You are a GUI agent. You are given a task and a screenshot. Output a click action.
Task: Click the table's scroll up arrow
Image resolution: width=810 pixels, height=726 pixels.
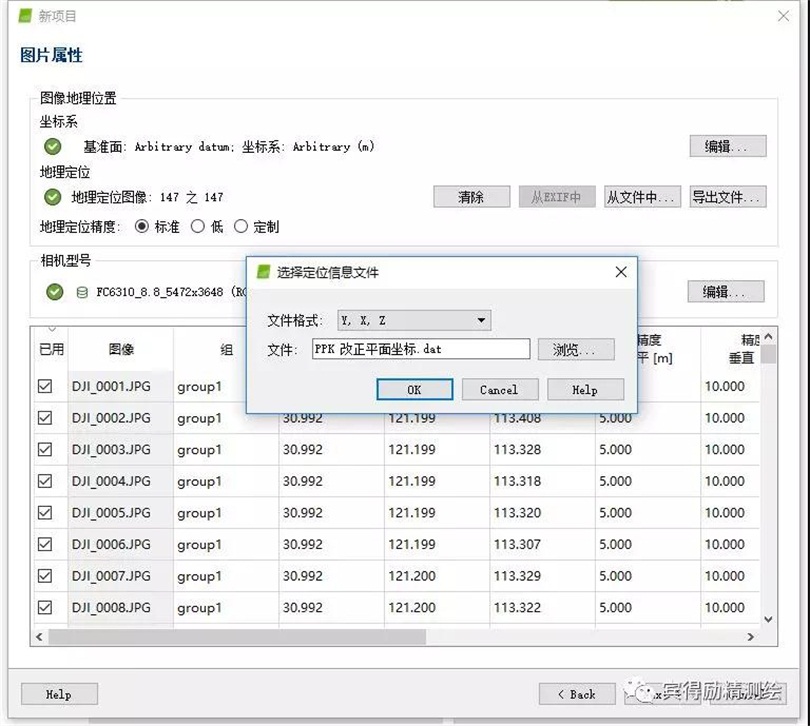coord(768,337)
